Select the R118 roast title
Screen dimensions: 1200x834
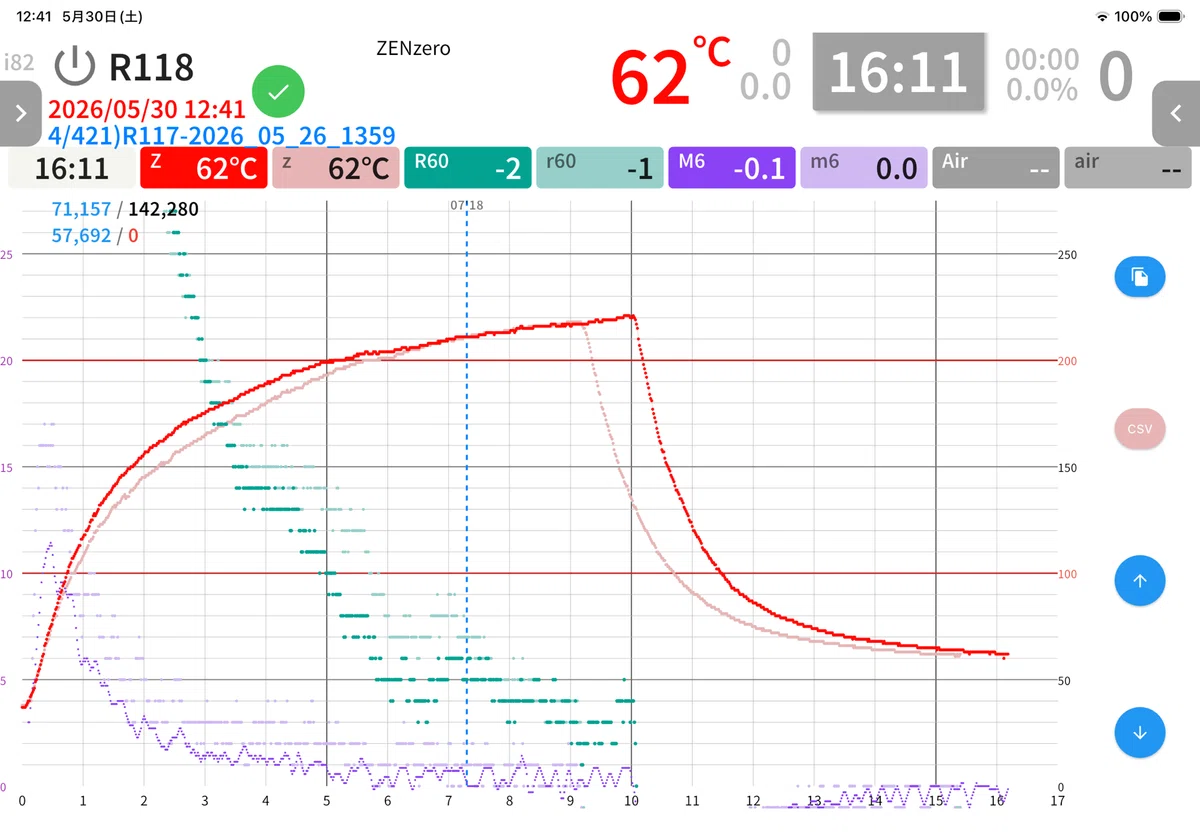click(x=151, y=67)
